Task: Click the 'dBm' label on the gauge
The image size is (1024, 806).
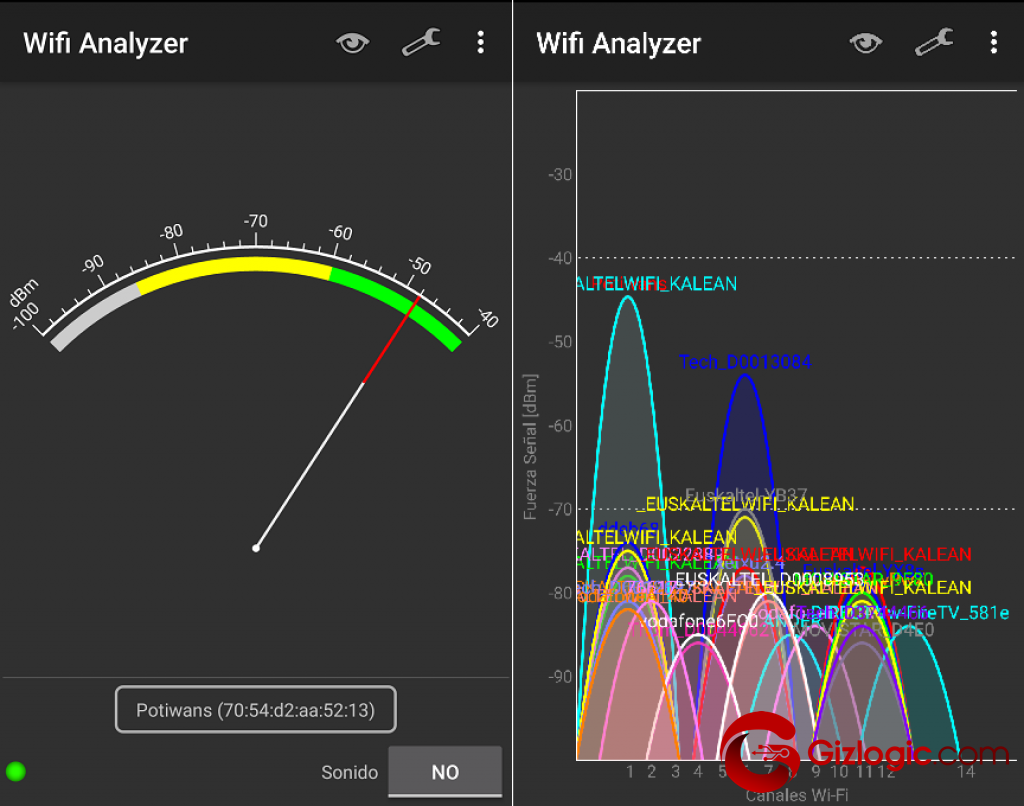Action: pyautogui.click(x=24, y=293)
